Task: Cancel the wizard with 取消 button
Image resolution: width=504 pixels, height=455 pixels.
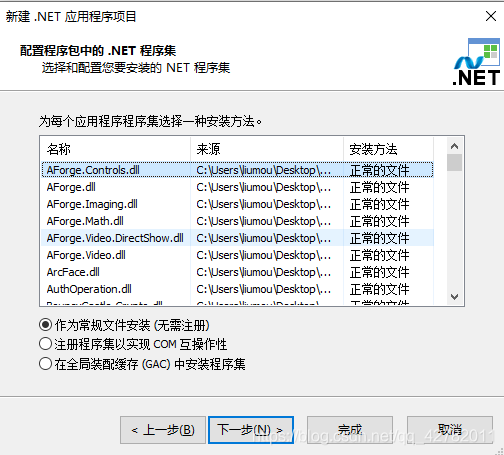Action: pos(450,430)
